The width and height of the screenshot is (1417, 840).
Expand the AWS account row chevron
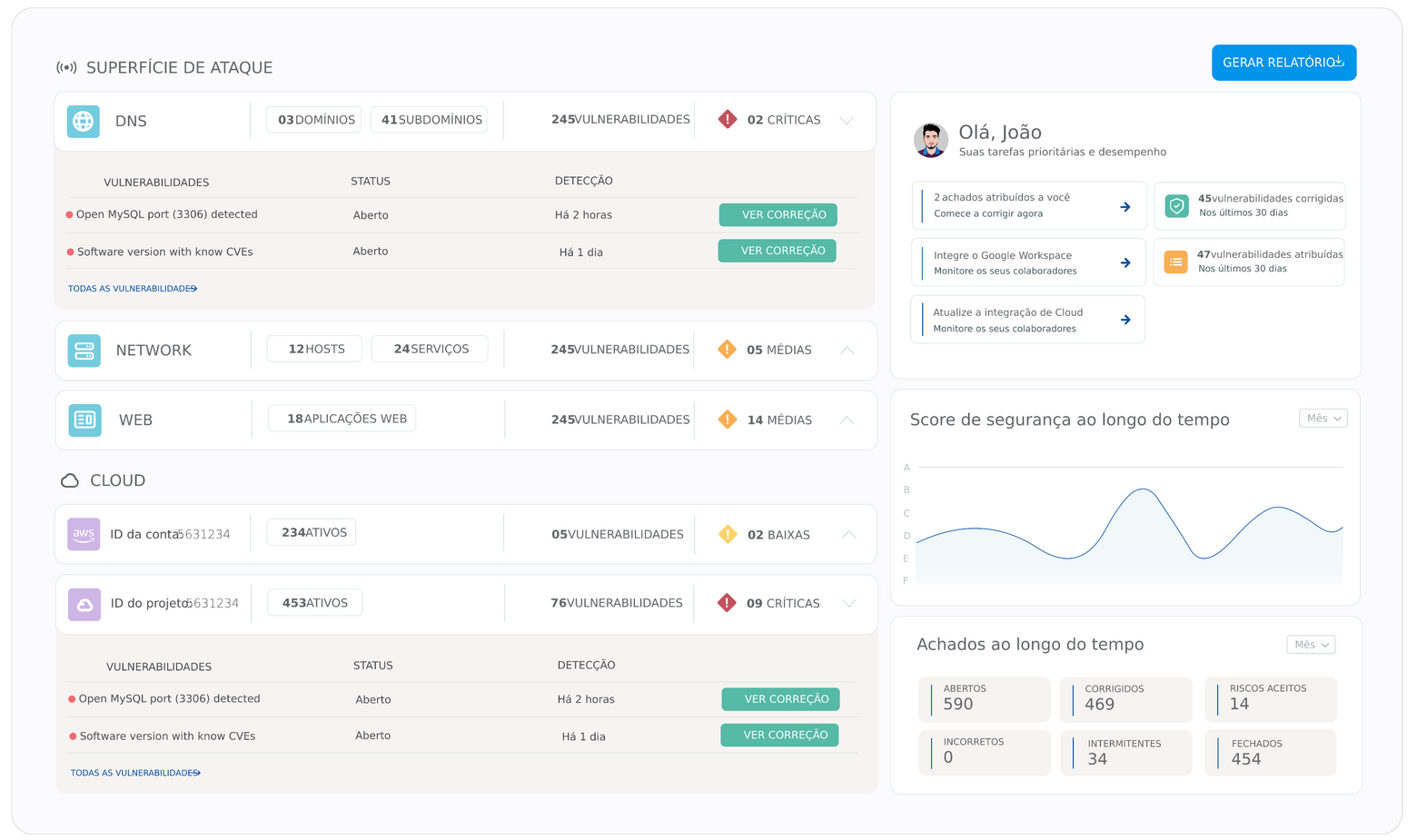(848, 535)
